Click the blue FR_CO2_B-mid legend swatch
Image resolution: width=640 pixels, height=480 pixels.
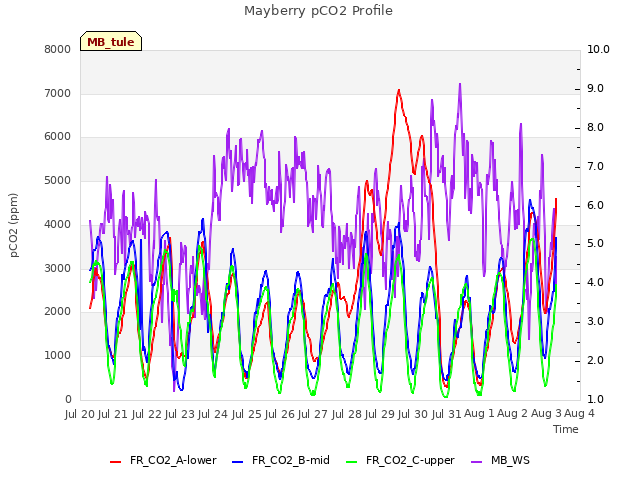click(x=238, y=462)
